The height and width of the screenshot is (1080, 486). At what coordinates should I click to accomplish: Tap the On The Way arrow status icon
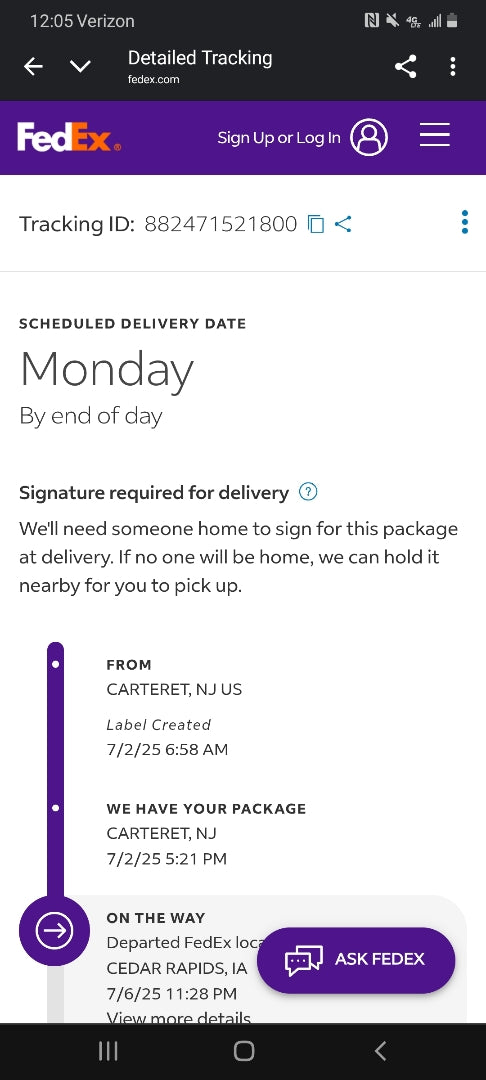click(x=54, y=931)
